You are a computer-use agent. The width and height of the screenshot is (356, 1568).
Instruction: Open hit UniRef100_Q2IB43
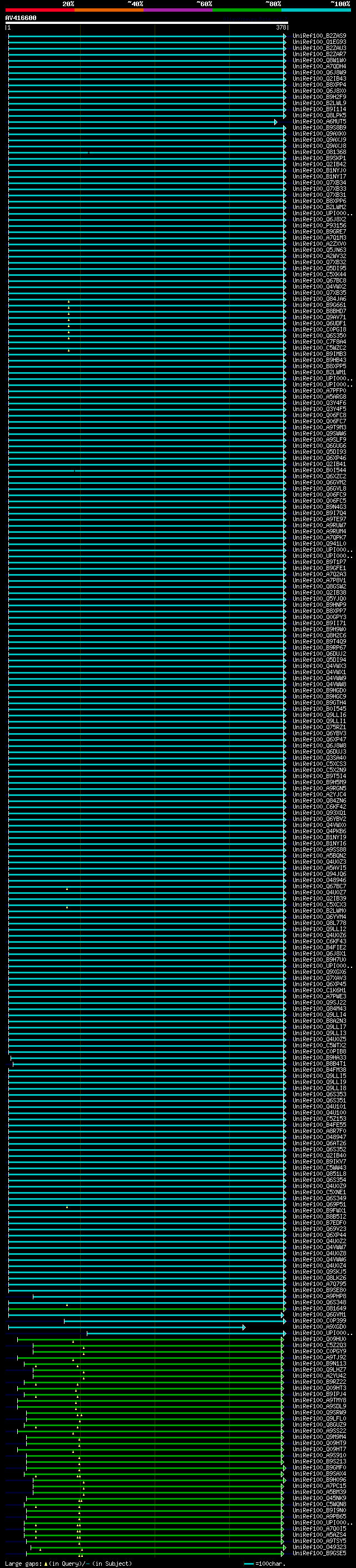(x=319, y=78)
